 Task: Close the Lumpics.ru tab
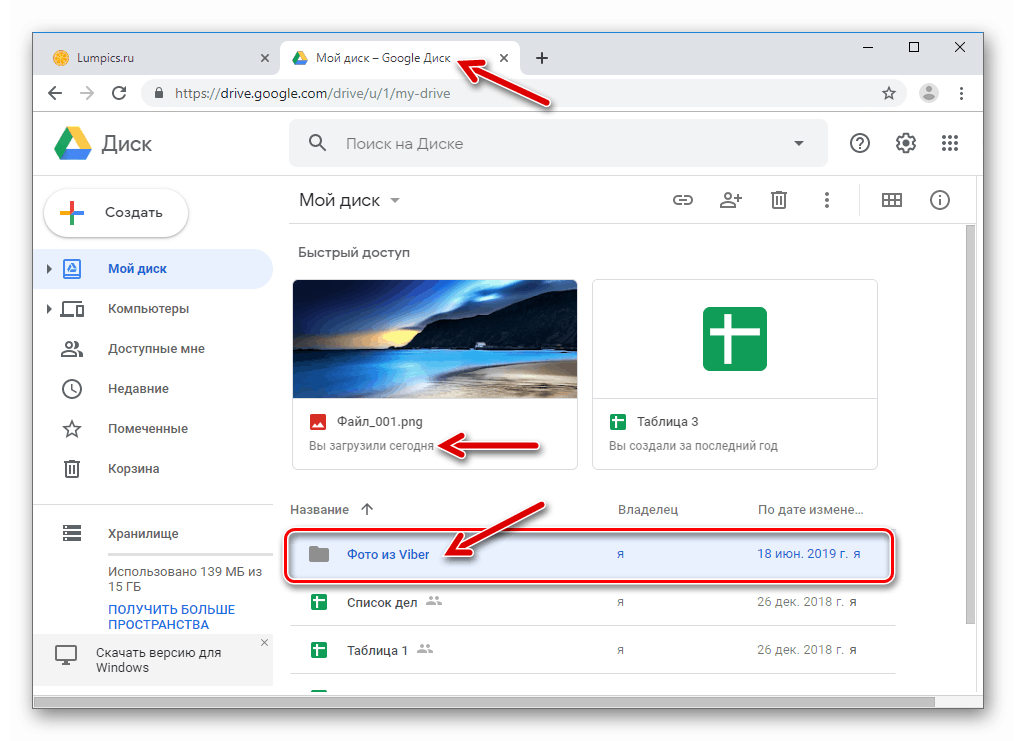click(264, 58)
